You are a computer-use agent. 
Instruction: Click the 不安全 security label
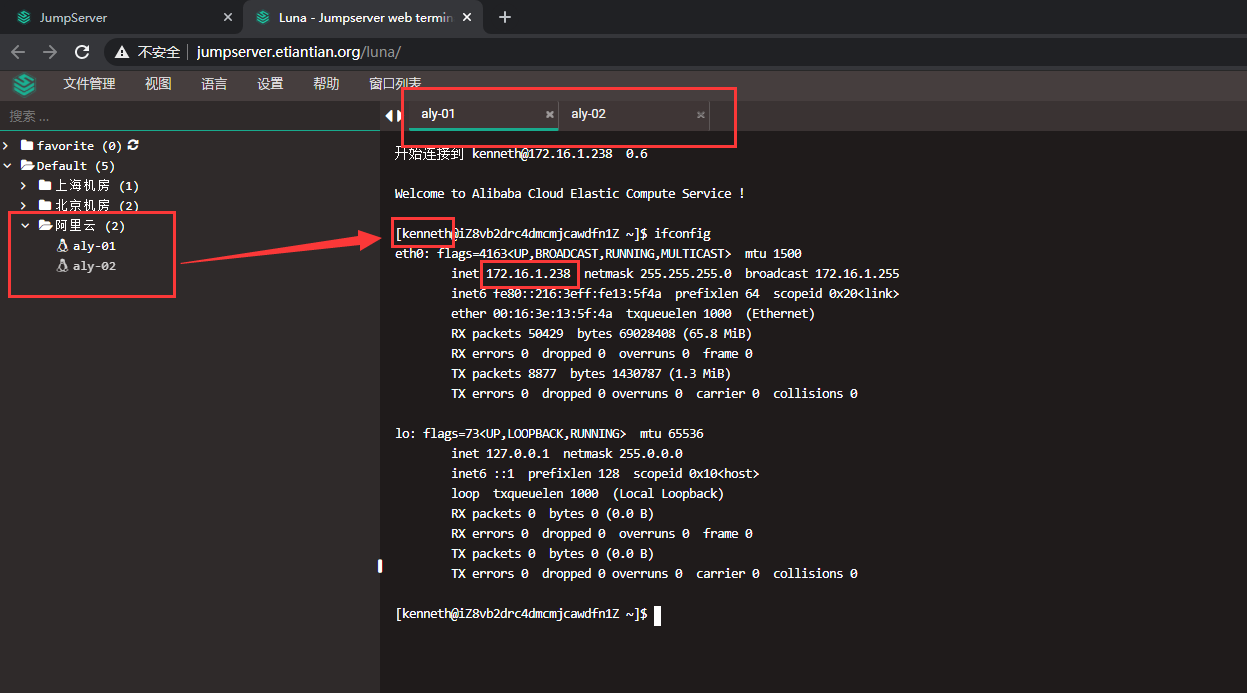click(159, 52)
